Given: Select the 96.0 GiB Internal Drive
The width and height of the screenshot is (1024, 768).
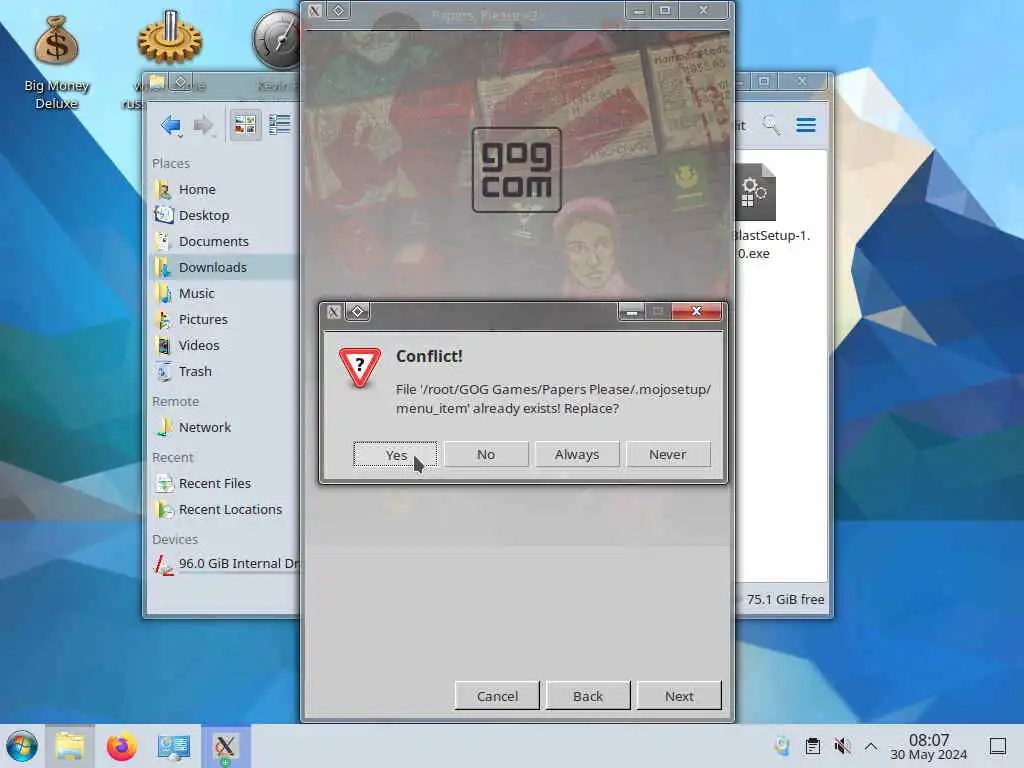Looking at the screenshot, I should pyautogui.click(x=223, y=564).
